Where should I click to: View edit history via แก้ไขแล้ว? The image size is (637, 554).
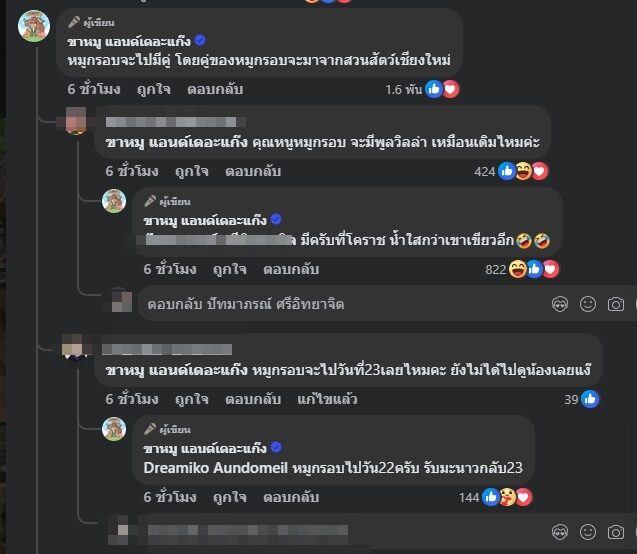click(x=327, y=399)
